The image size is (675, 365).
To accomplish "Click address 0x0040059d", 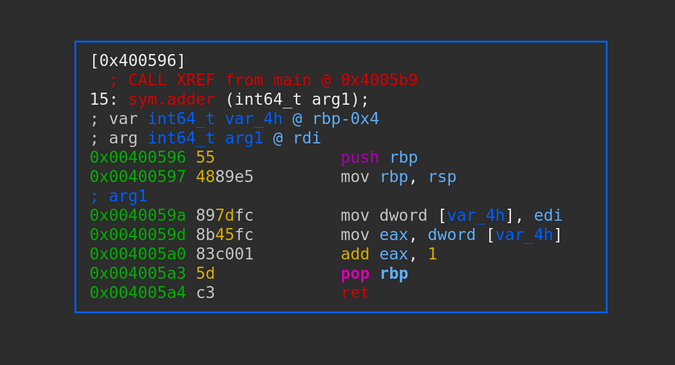I will pyautogui.click(x=138, y=235).
